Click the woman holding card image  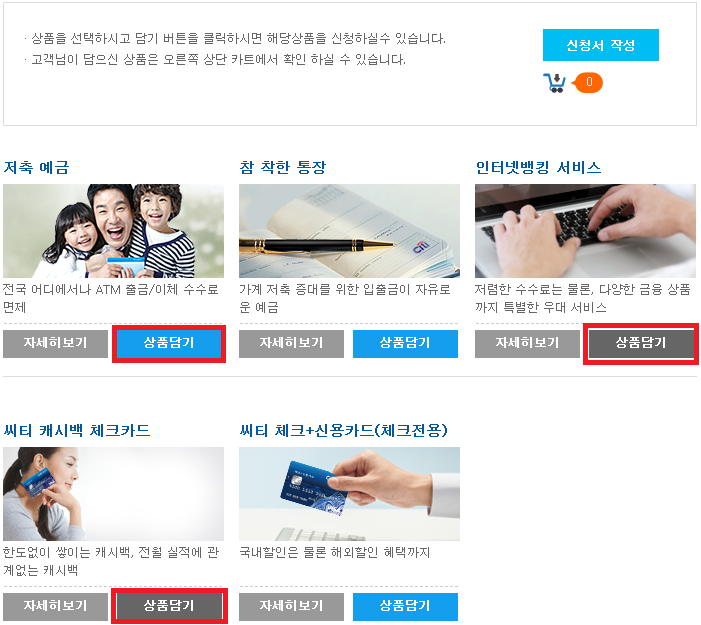coord(114,494)
